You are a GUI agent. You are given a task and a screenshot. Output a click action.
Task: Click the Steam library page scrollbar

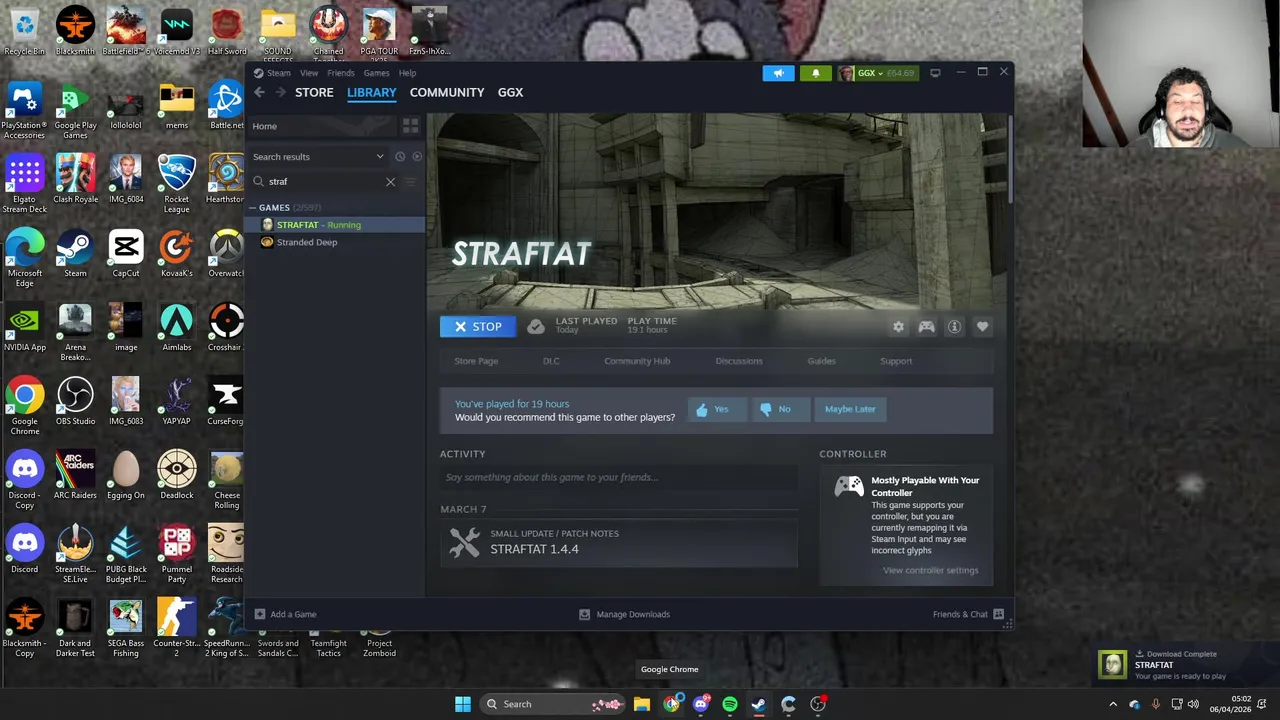point(1009,160)
